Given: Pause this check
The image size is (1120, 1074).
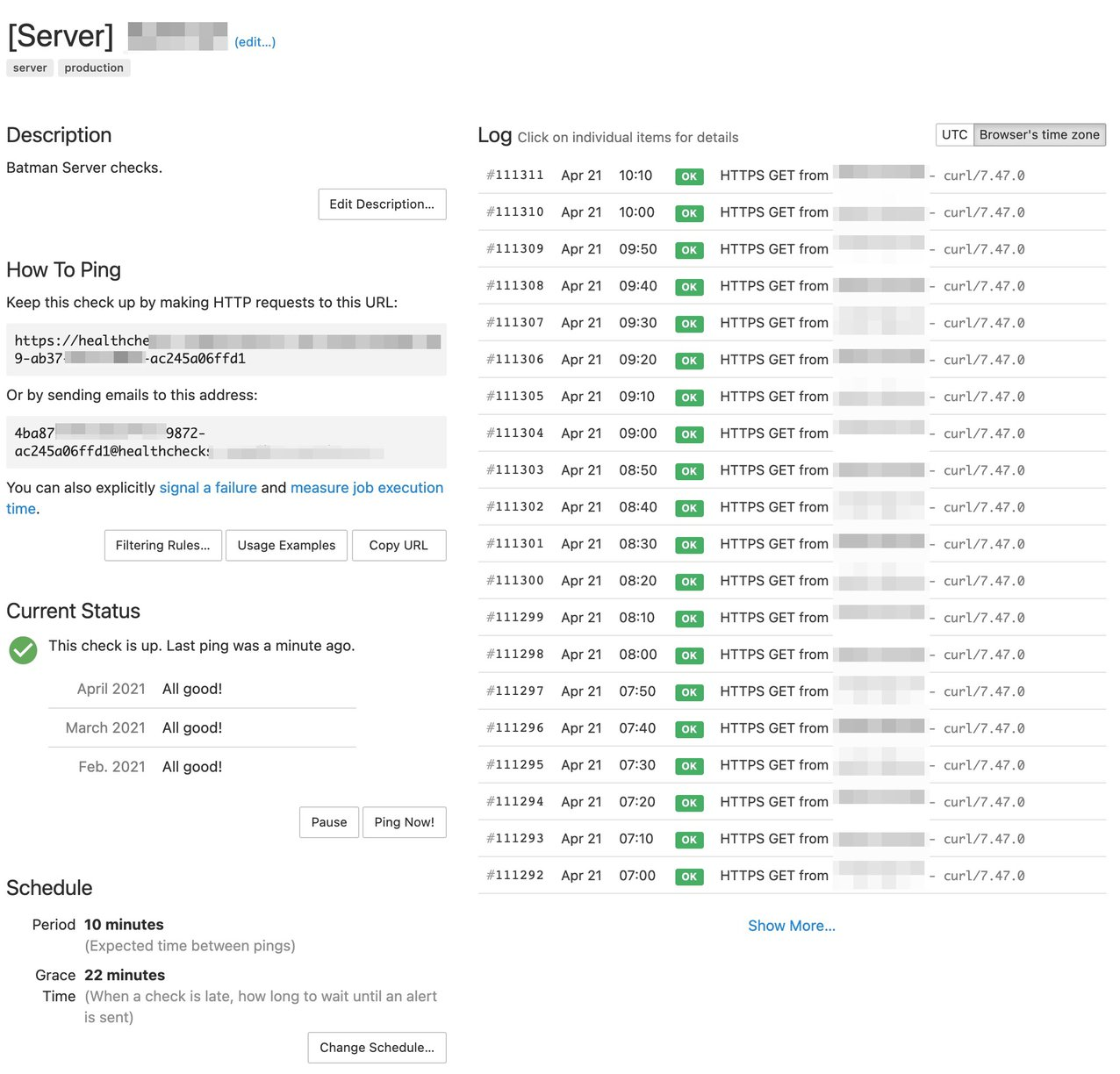Looking at the screenshot, I should click(329, 822).
